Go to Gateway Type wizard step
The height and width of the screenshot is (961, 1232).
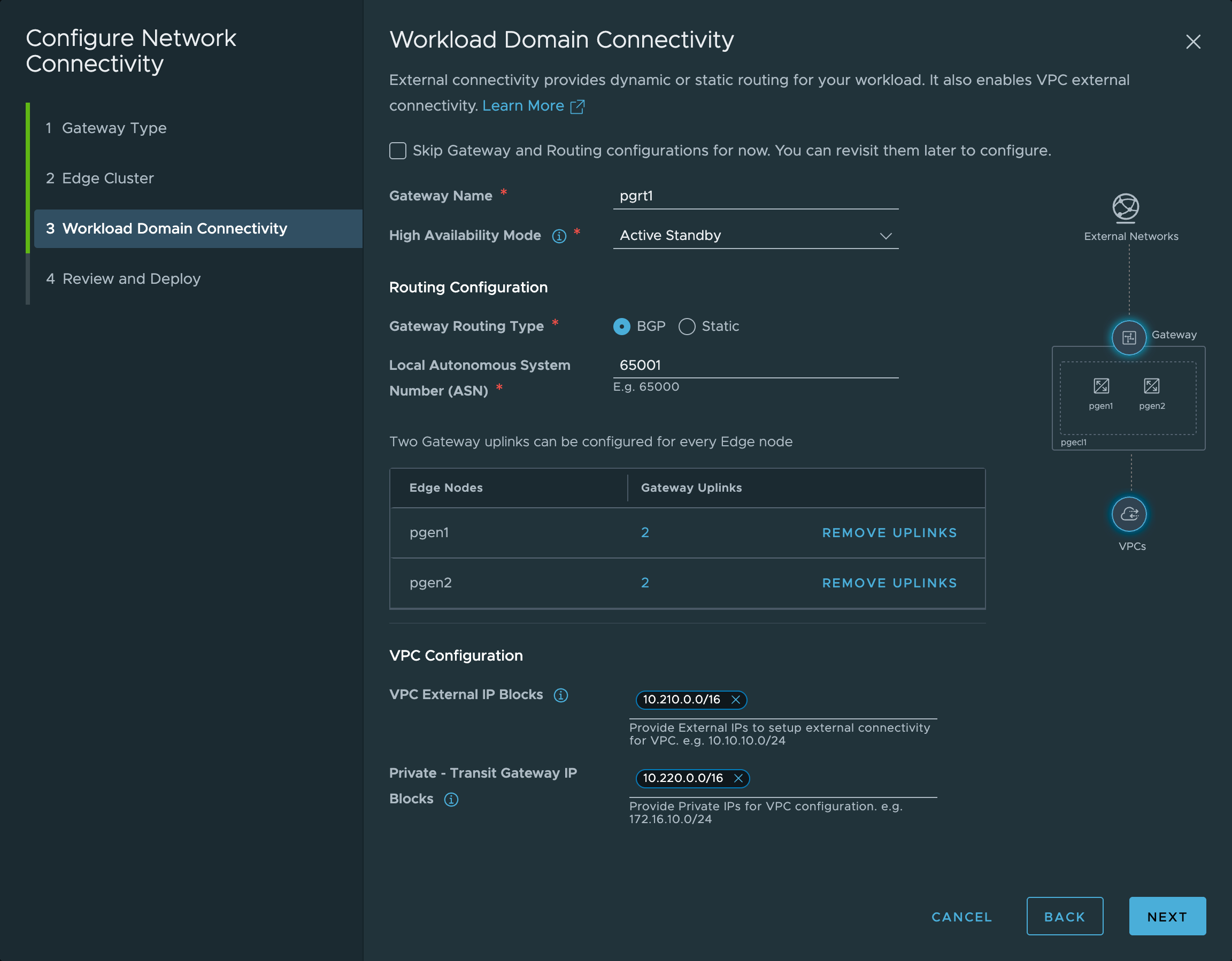114,128
